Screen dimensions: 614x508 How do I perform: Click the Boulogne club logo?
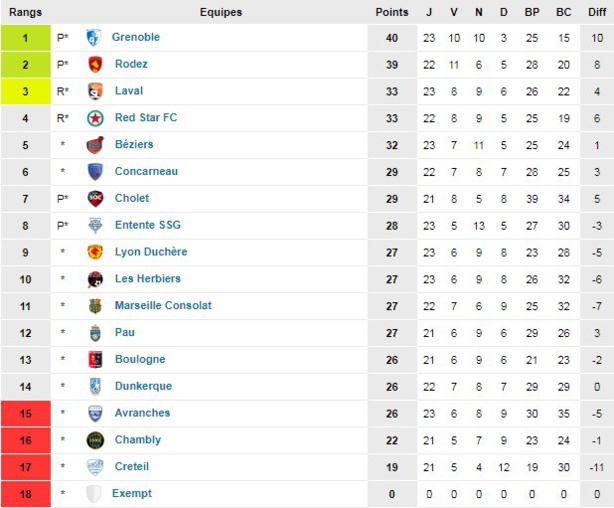(x=95, y=359)
